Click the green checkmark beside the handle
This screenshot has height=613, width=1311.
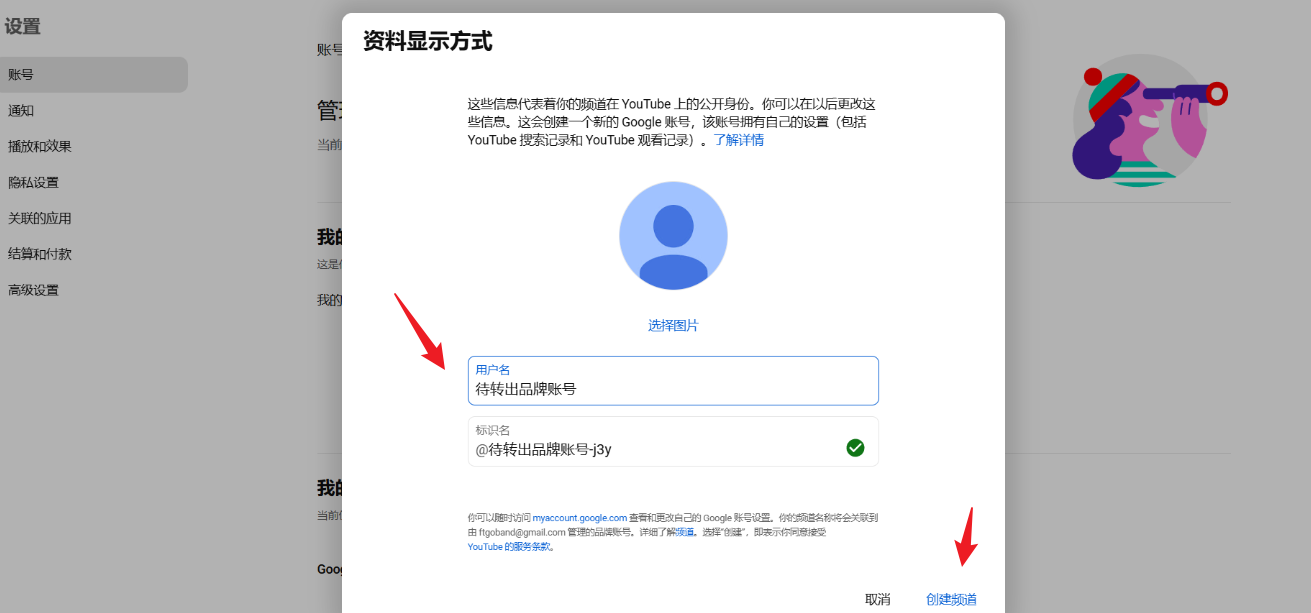pyautogui.click(x=855, y=448)
